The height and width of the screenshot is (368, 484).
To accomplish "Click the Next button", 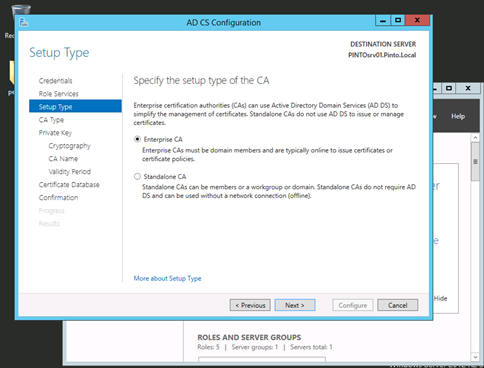I will 295,305.
